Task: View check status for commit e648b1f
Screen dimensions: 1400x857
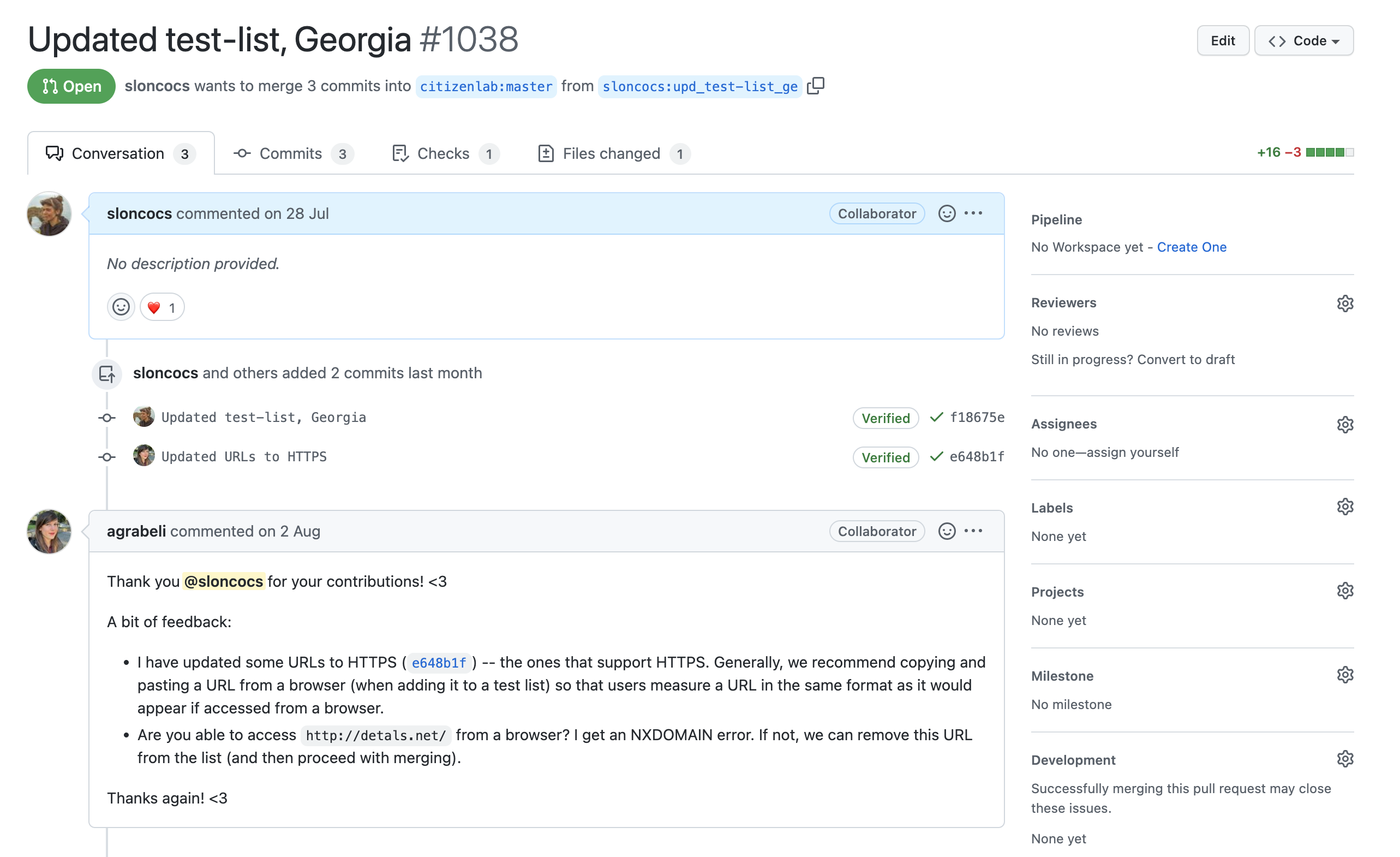Action: (x=936, y=457)
